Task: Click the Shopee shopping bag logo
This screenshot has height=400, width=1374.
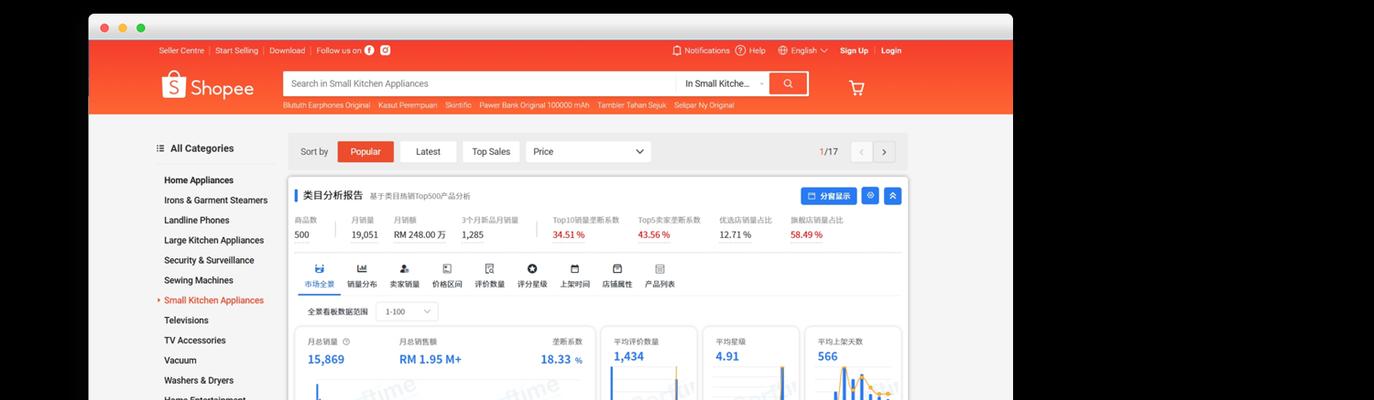Action: [175, 86]
